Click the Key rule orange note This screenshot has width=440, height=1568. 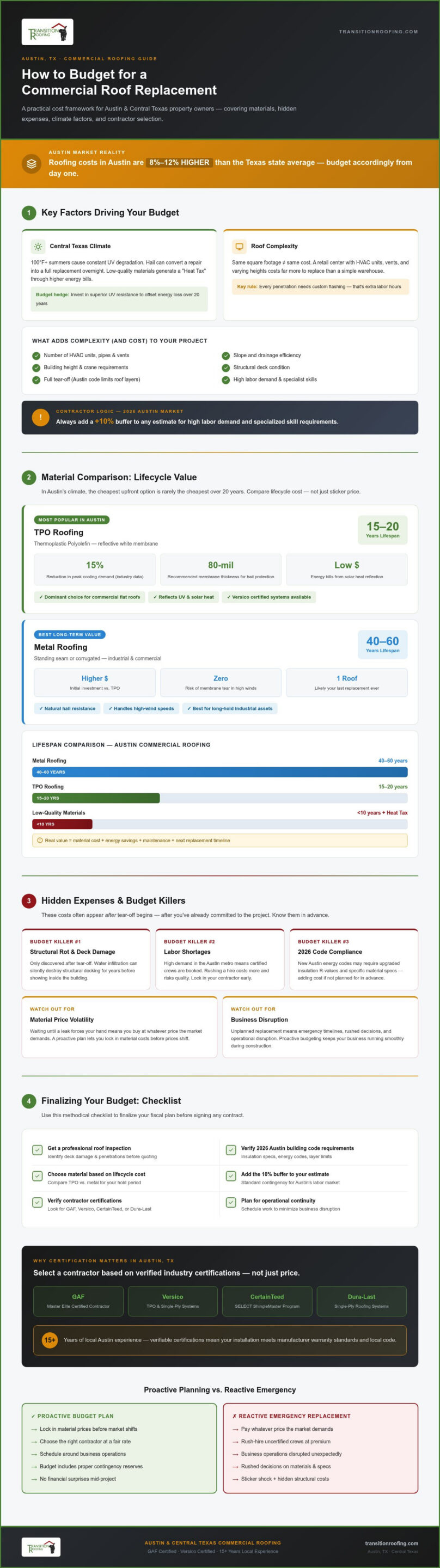(x=321, y=287)
